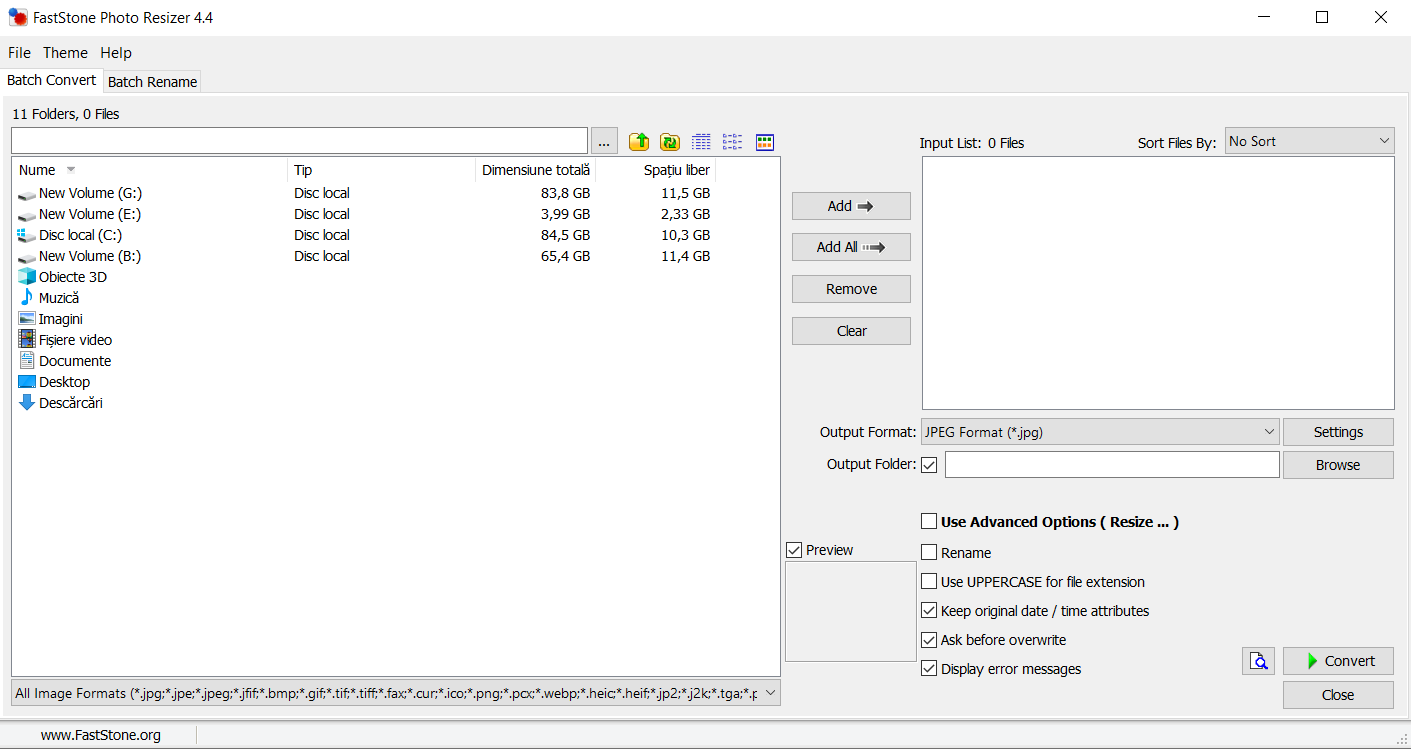Select the New Volume (E:) drive icon

tap(27, 215)
